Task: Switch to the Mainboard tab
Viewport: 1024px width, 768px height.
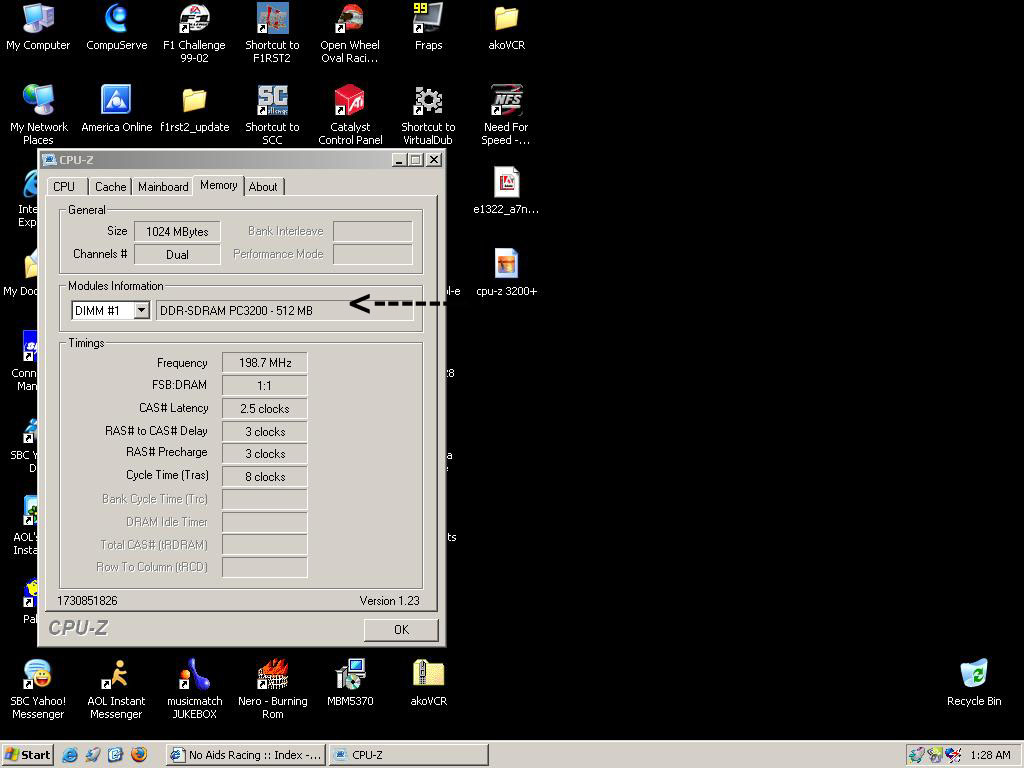Action: pyautogui.click(x=163, y=187)
